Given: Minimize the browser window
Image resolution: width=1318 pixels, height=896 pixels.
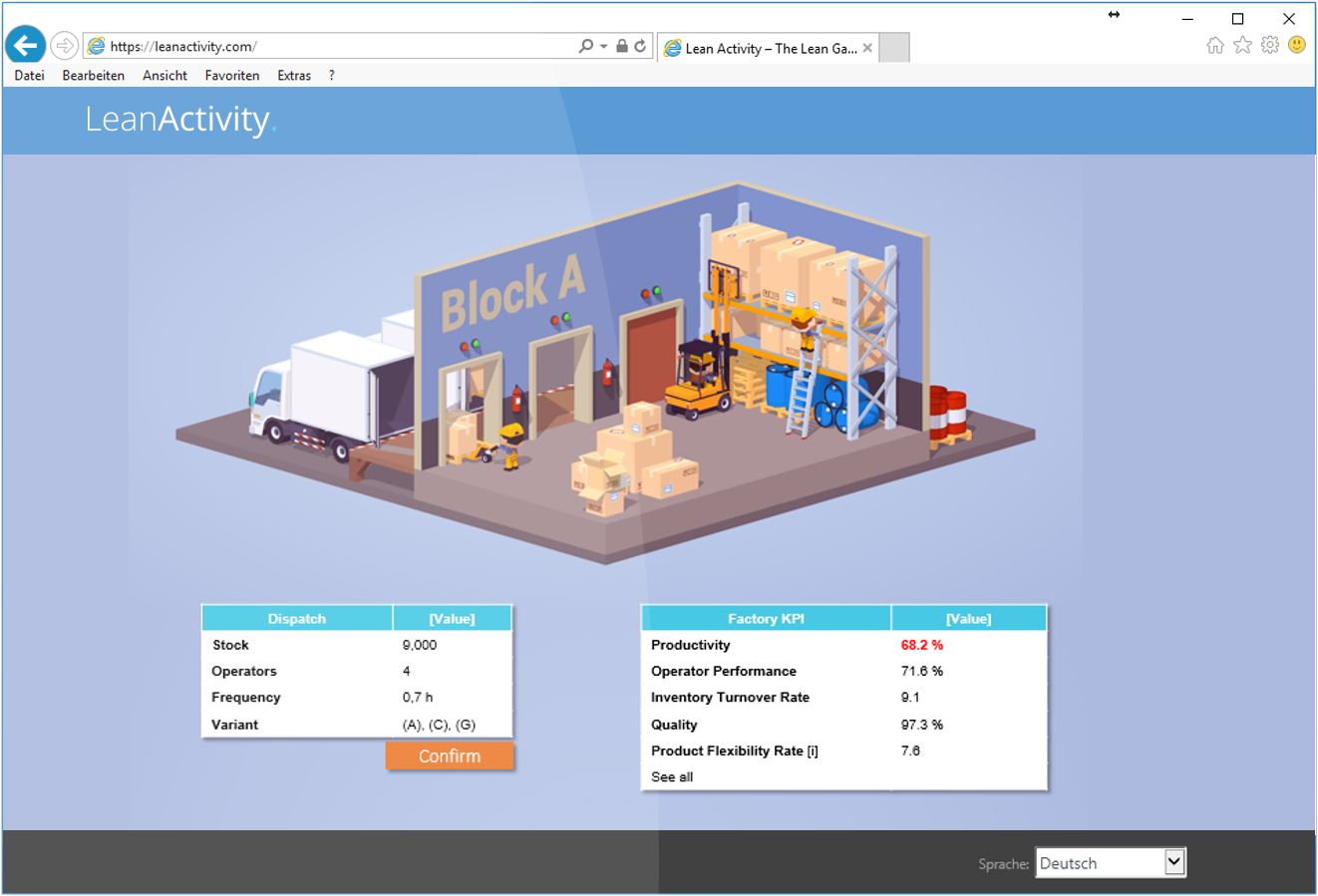Looking at the screenshot, I should 1187,18.
